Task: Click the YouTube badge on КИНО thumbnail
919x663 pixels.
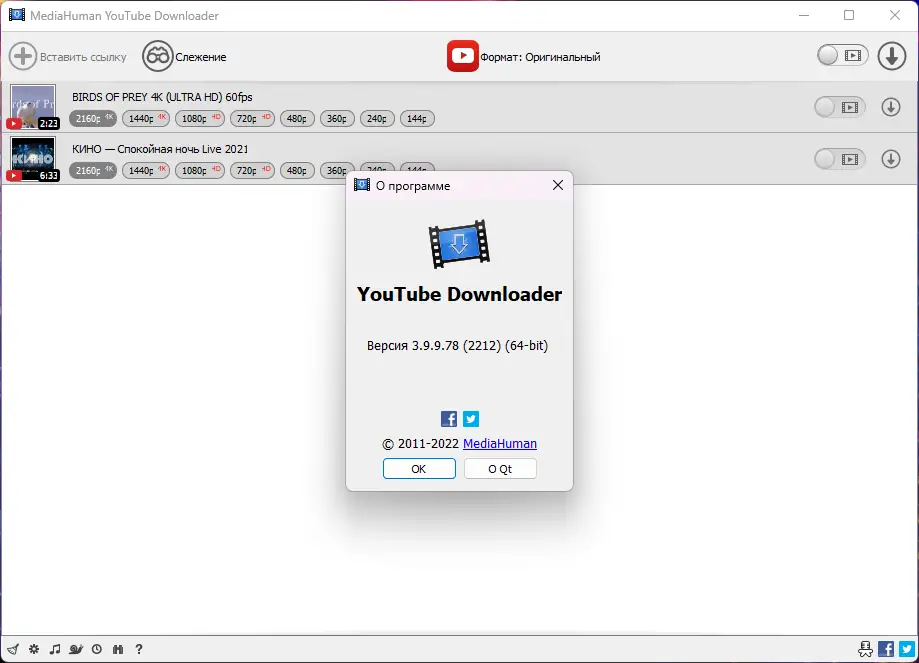Action: [14, 175]
